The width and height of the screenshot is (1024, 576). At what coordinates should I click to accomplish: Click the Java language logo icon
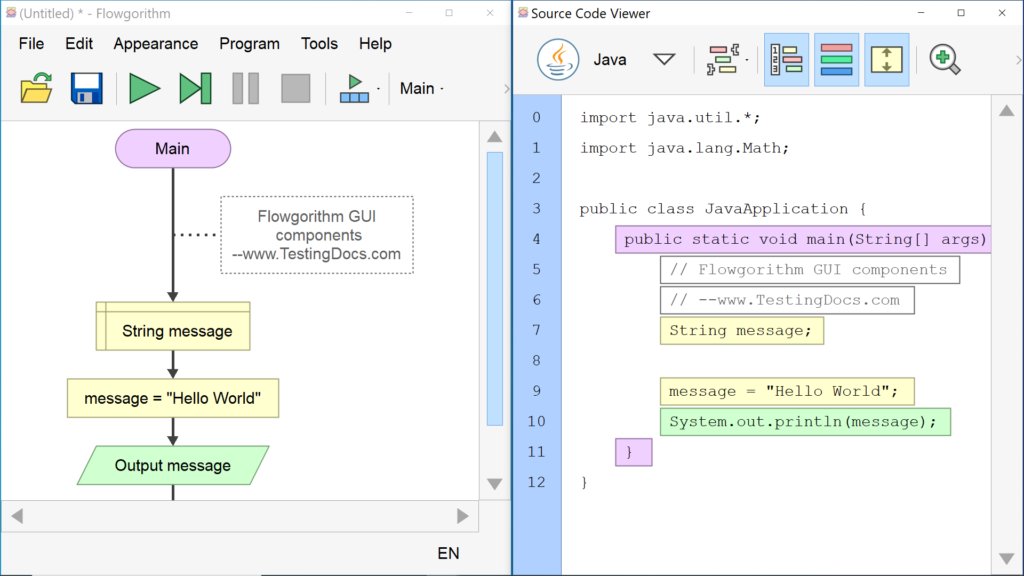tap(558, 60)
